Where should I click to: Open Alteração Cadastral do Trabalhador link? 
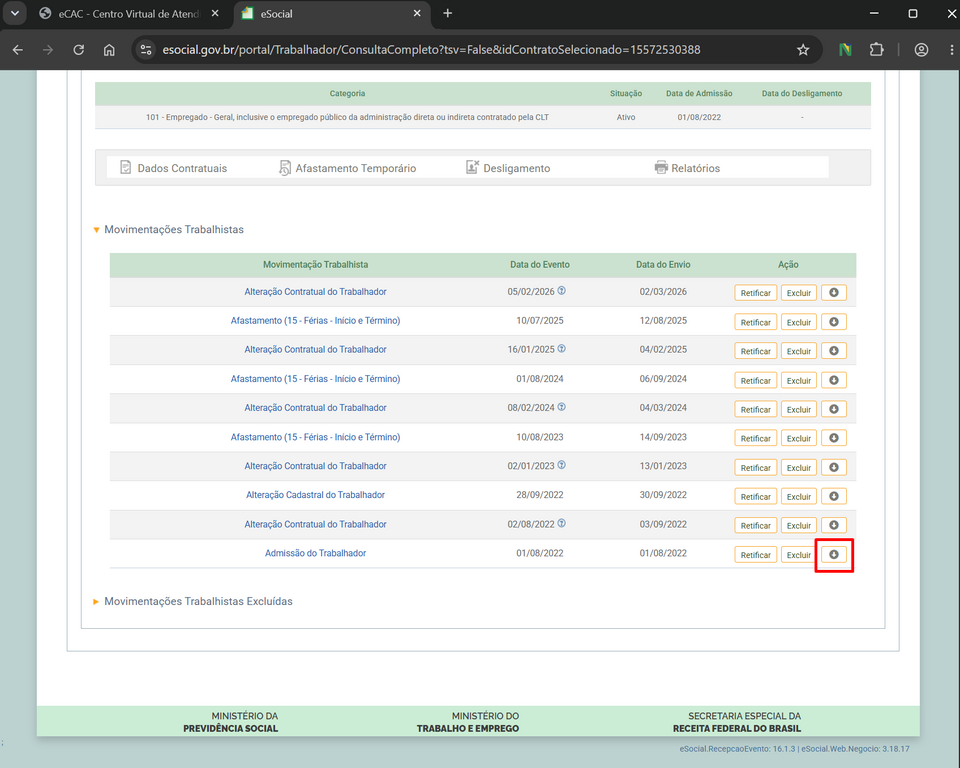[x=315, y=495]
